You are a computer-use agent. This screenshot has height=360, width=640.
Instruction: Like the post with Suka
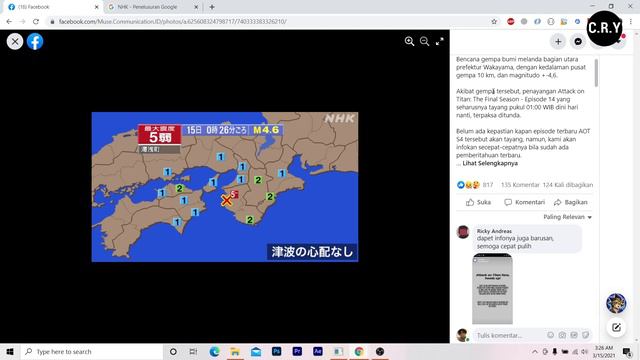click(x=478, y=202)
